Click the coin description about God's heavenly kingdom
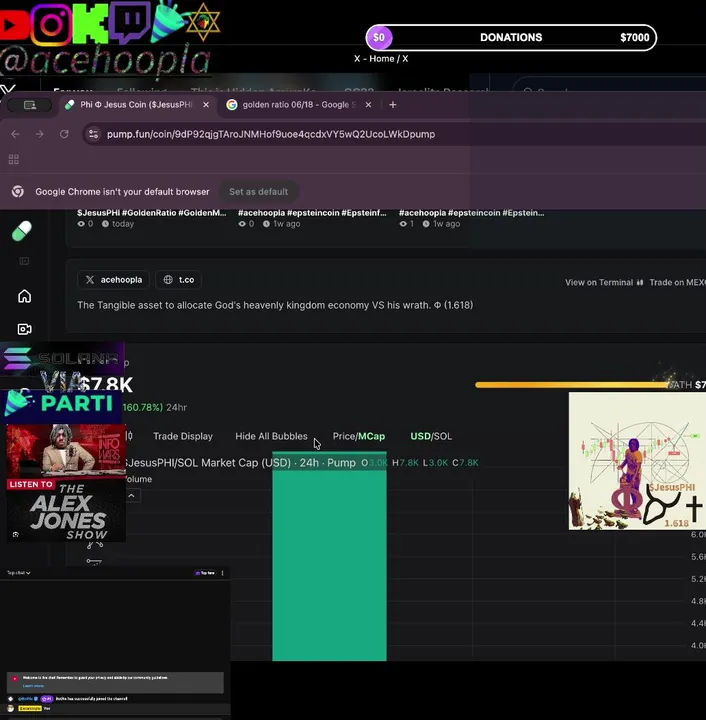This screenshot has height=720, width=706. pos(275,305)
